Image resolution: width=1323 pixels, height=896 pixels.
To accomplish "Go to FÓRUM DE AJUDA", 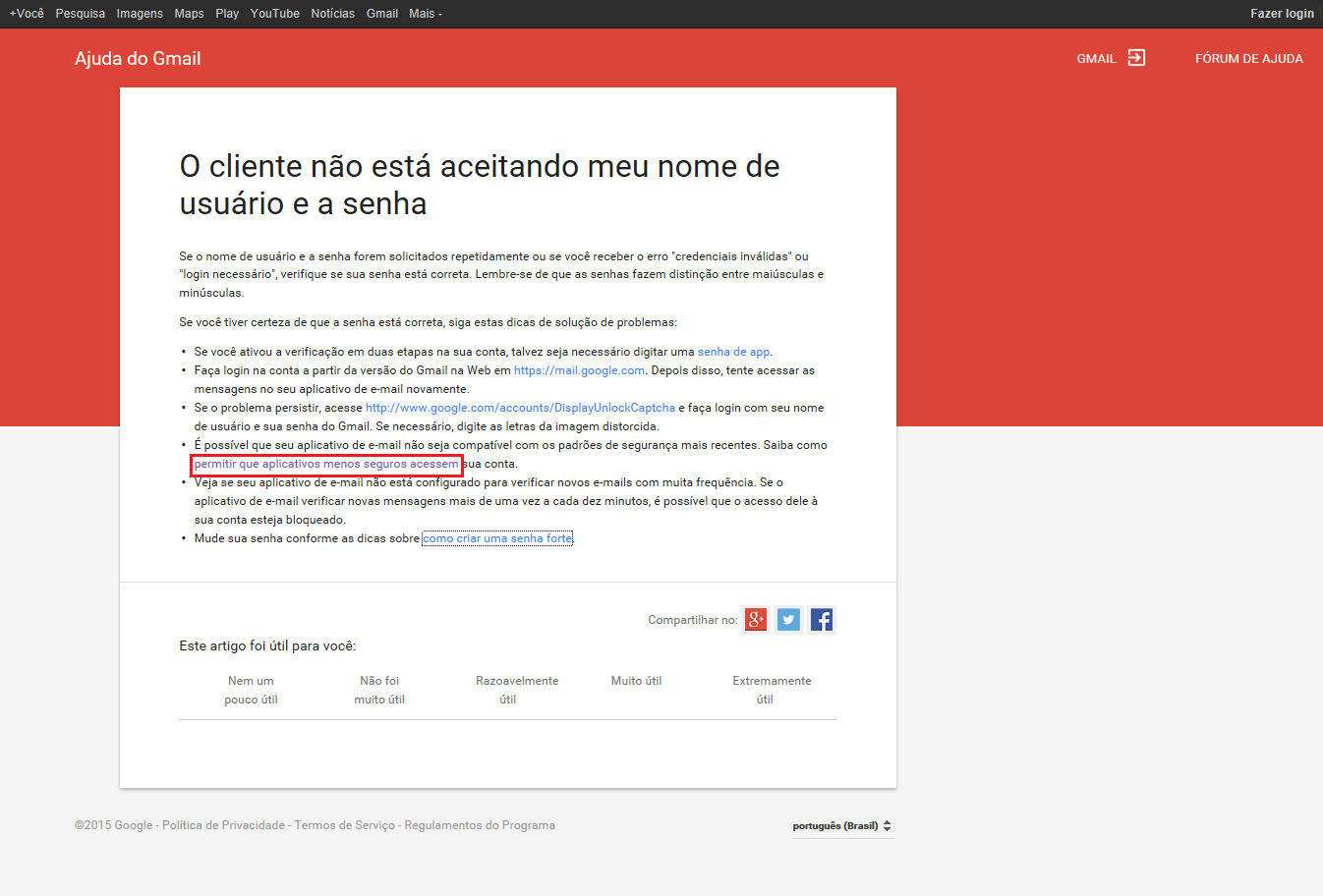I will tap(1249, 59).
